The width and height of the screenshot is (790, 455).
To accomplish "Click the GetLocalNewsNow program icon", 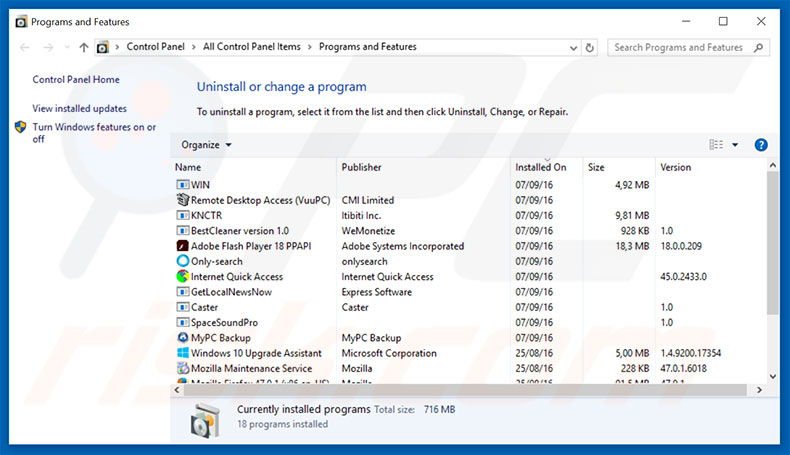I will (x=182, y=292).
